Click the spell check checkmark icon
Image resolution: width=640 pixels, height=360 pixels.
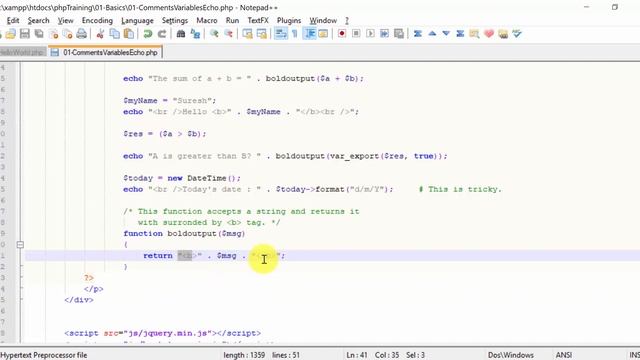click(x=517, y=34)
